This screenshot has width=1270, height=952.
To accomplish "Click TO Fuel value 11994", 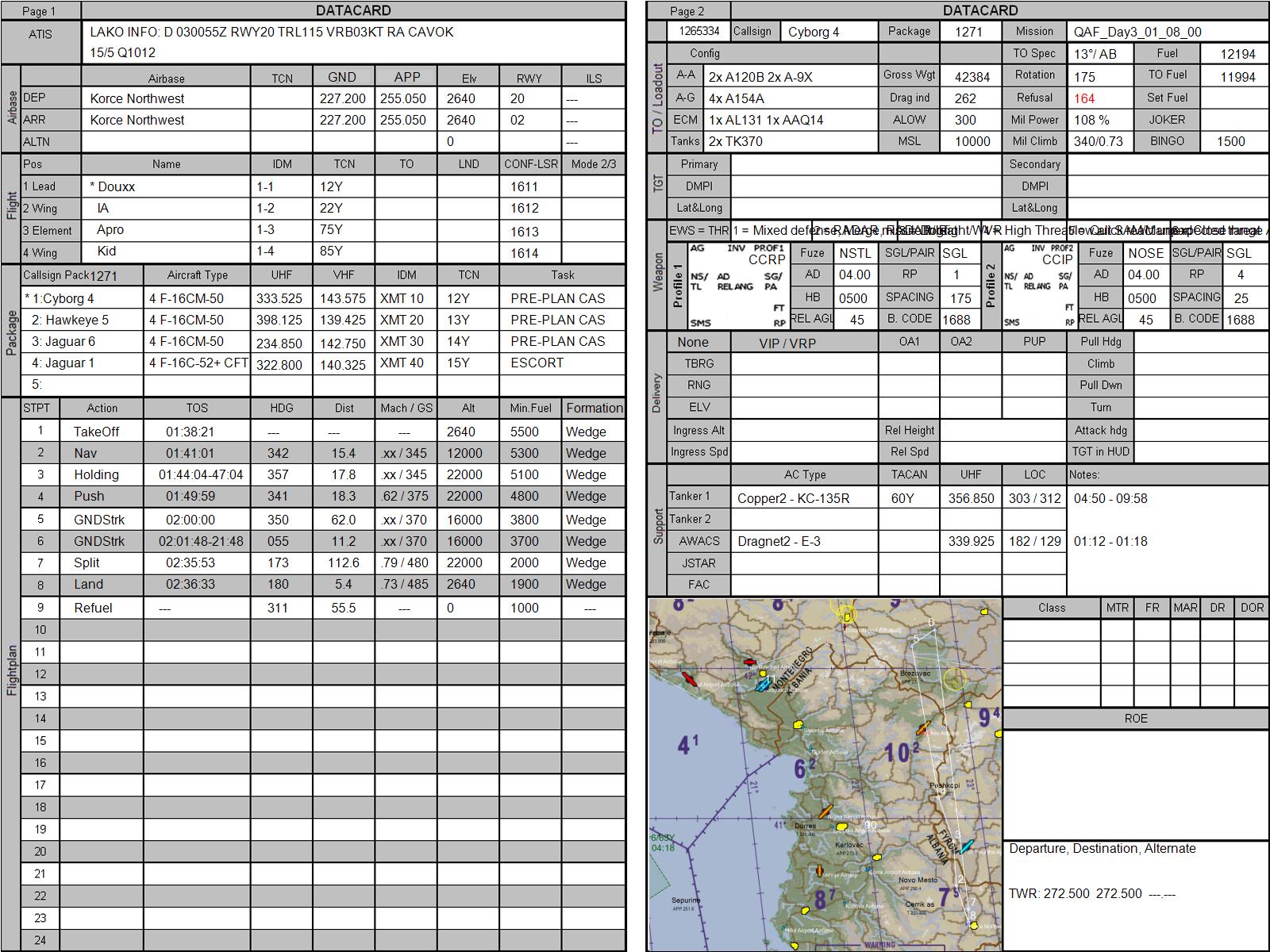I will click(x=1238, y=77).
